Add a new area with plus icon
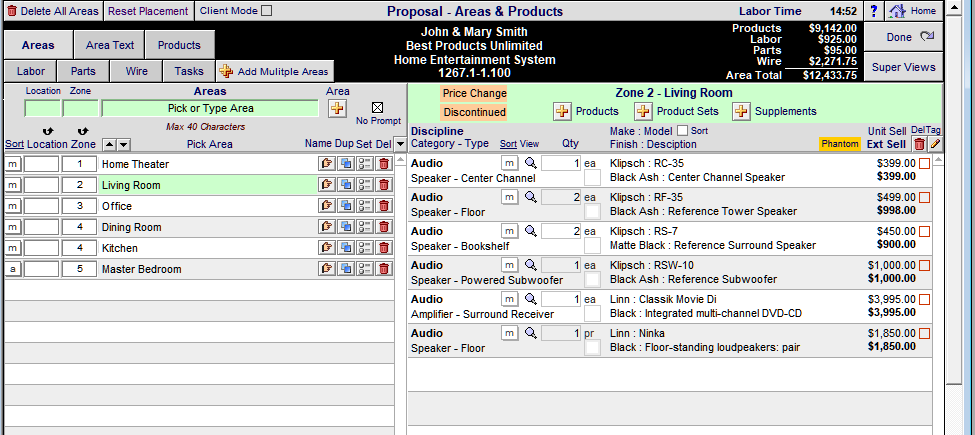 (x=337, y=108)
